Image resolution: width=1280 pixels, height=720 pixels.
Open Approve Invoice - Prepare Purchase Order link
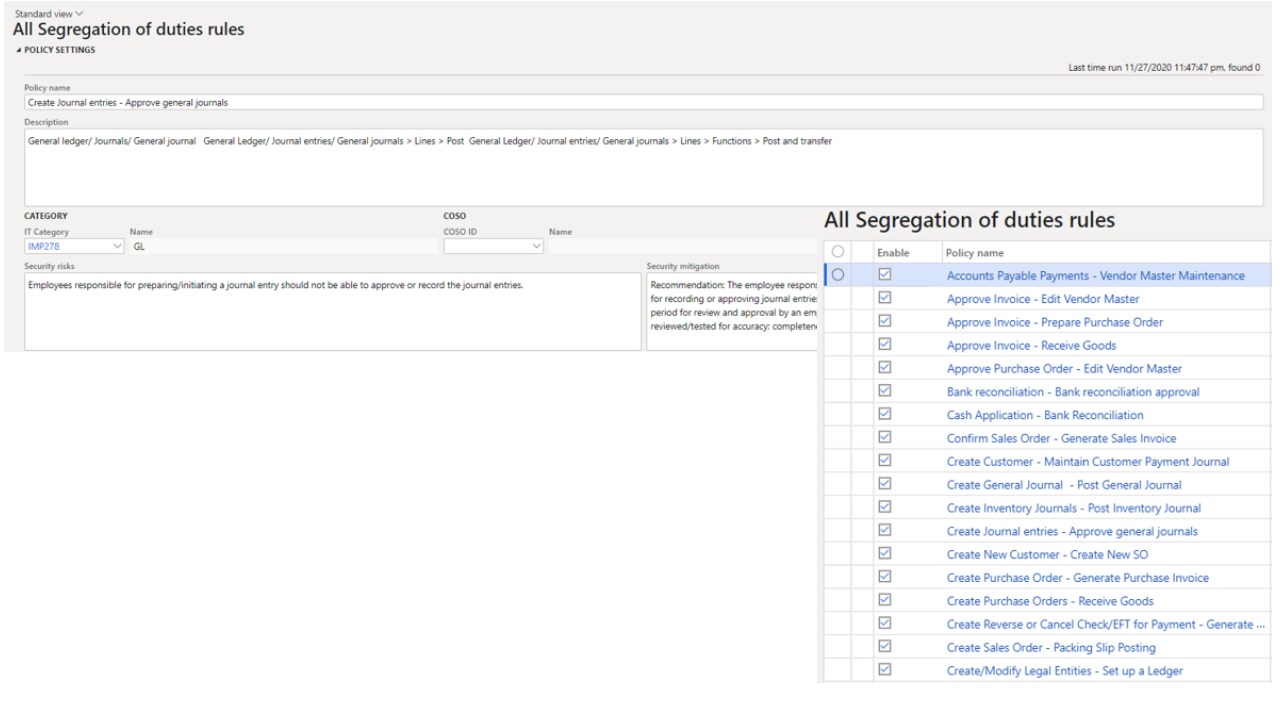1055,322
